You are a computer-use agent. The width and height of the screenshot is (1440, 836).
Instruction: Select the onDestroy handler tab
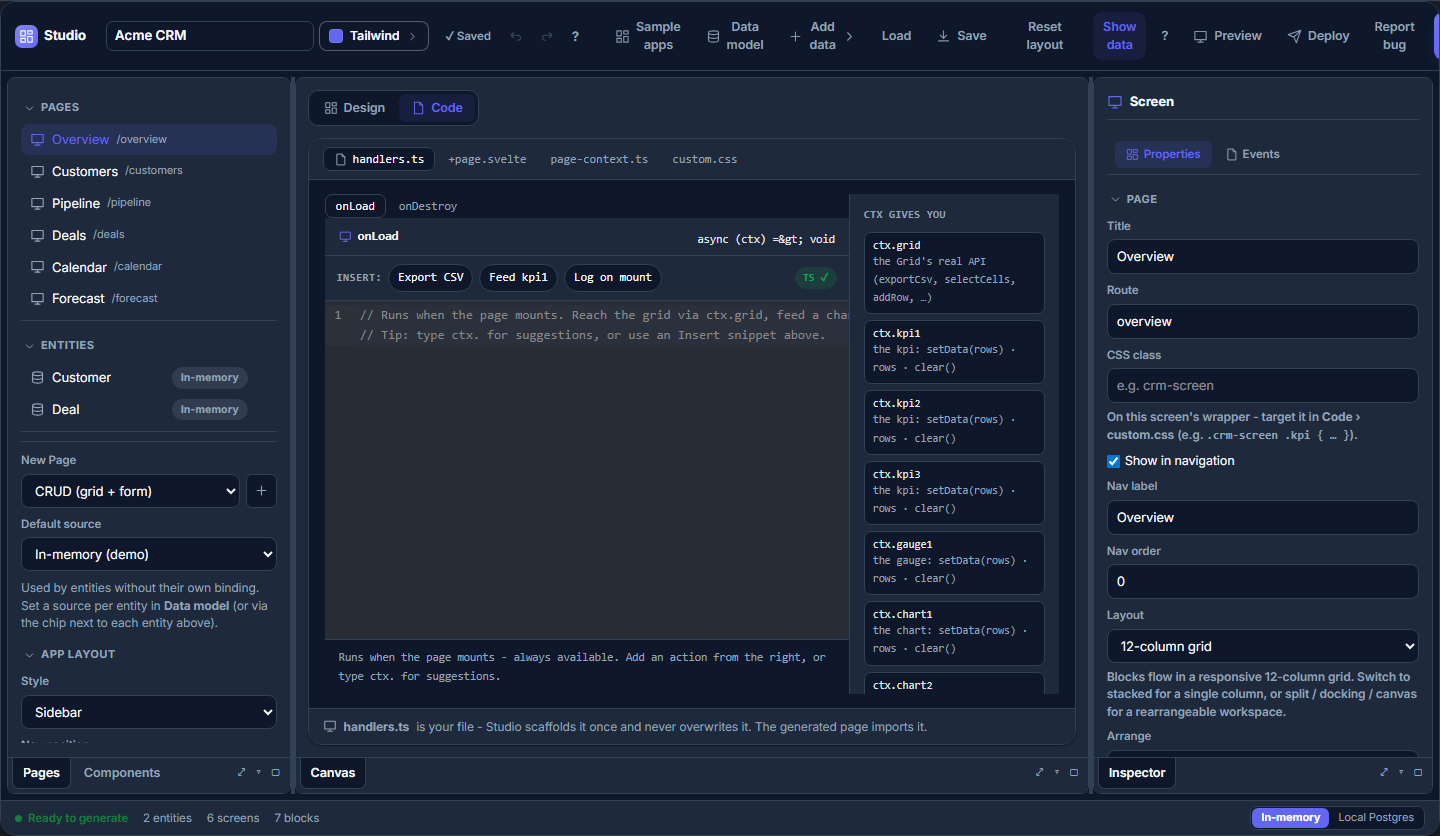[428, 206]
